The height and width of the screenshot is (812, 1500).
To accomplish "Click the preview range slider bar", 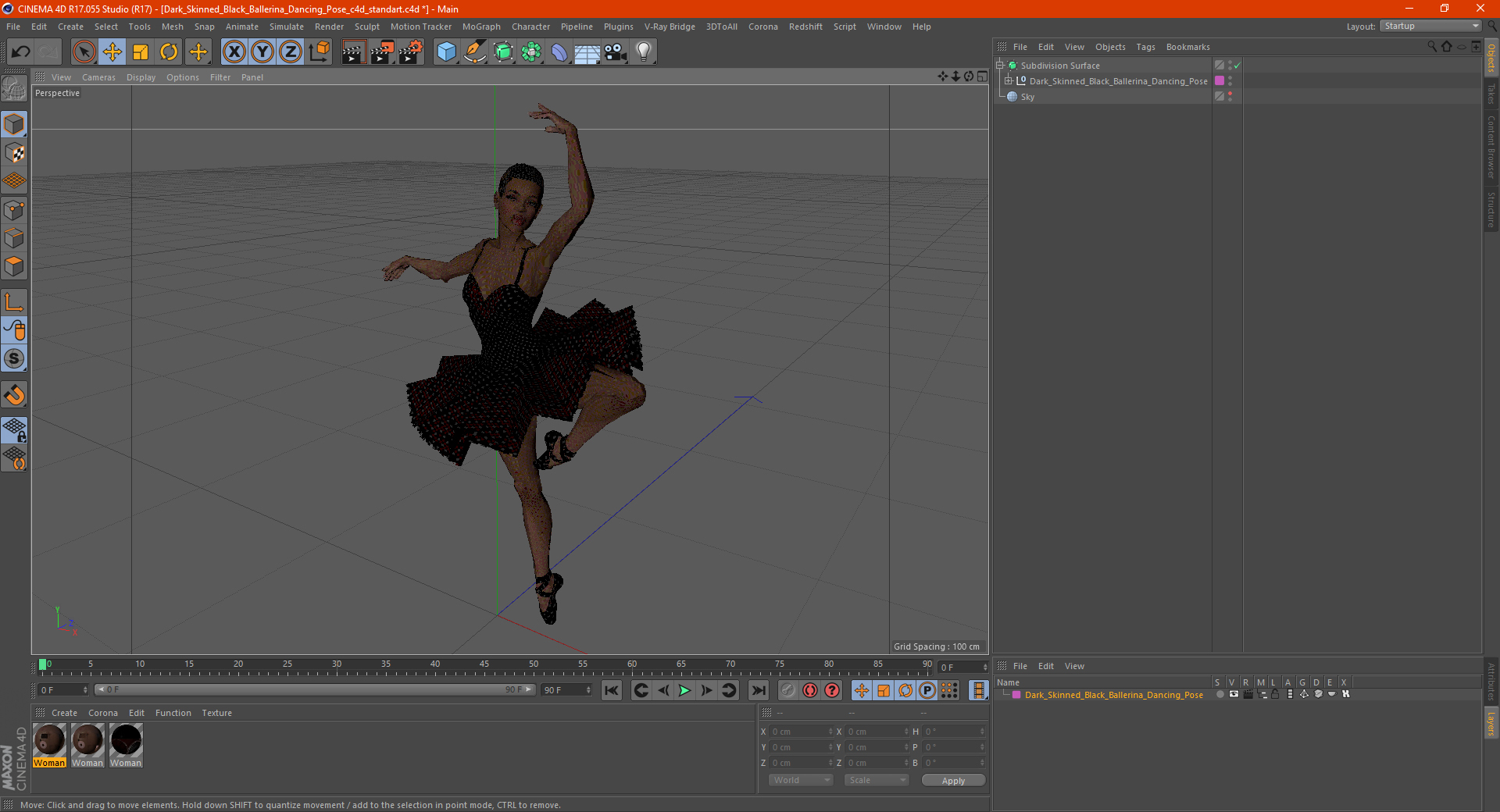I will (313, 689).
